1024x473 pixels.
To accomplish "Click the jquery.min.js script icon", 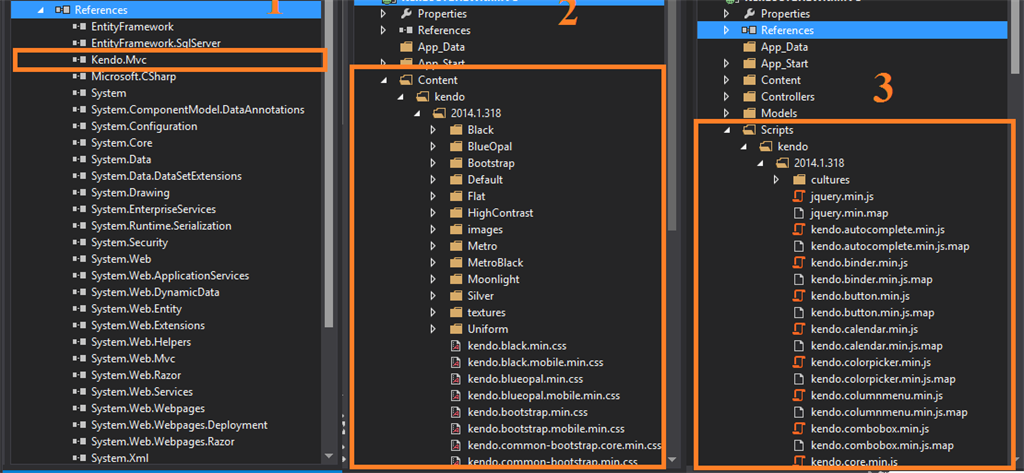I will (x=798, y=196).
